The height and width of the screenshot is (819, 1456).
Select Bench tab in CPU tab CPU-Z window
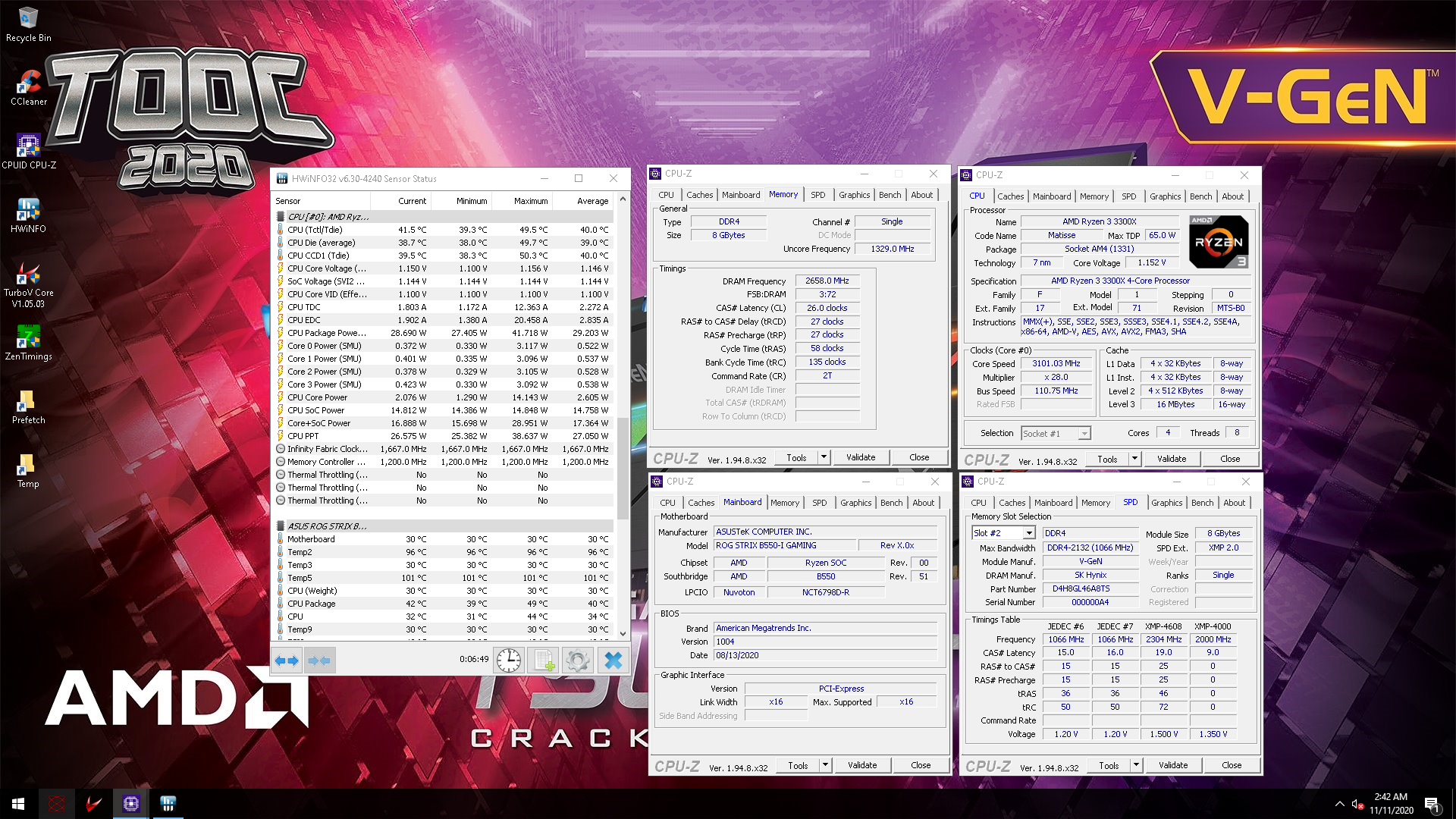[x=1200, y=196]
